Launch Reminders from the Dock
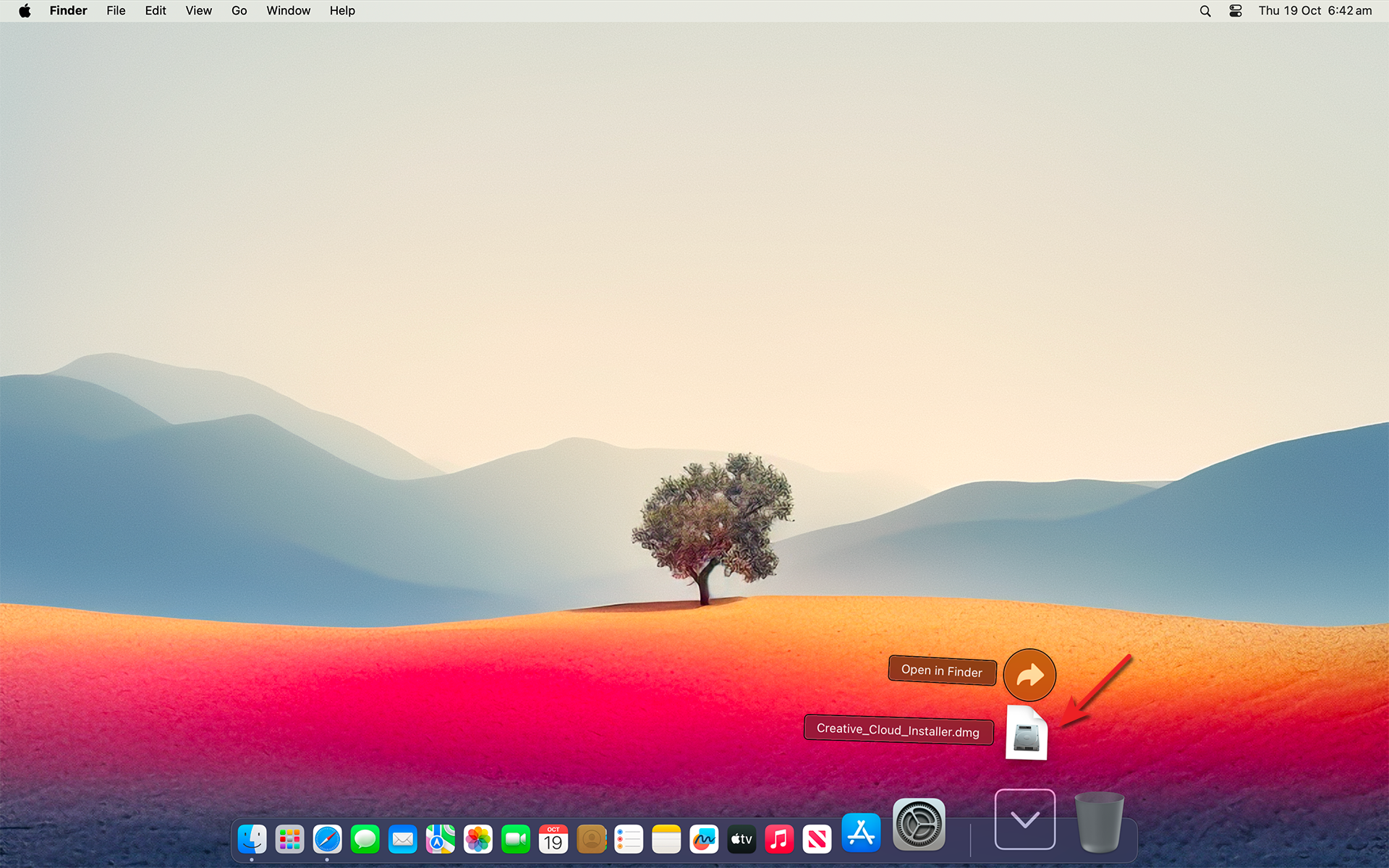The height and width of the screenshot is (868, 1389). 629,839
